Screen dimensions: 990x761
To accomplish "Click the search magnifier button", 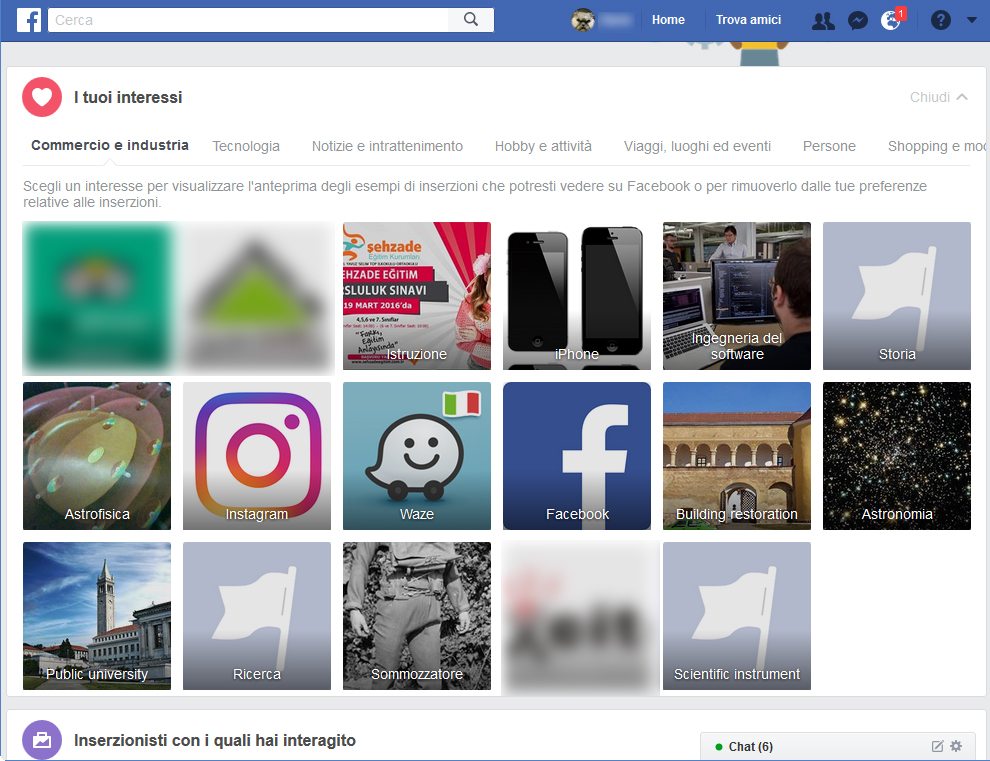I will 471,20.
